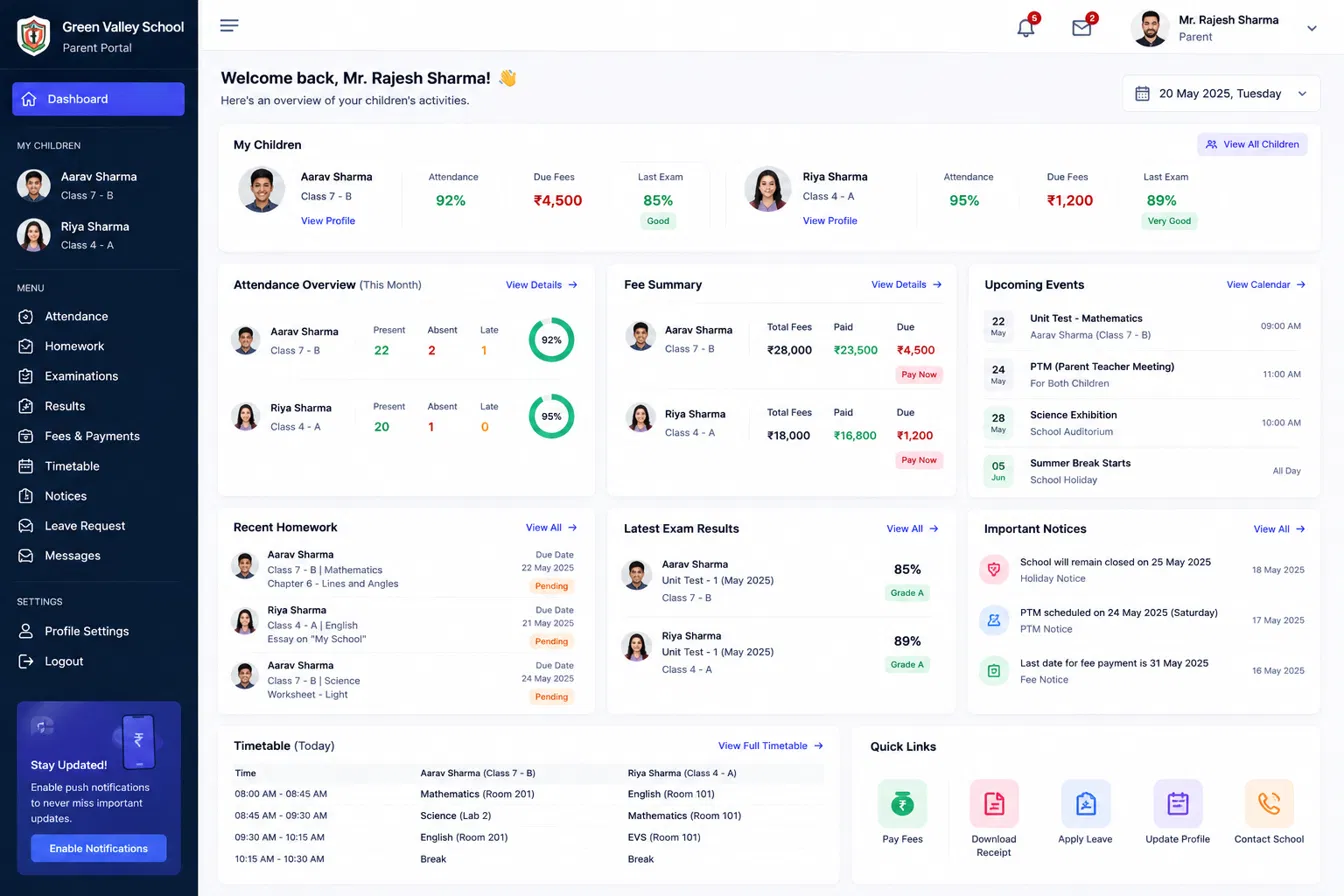This screenshot has width=1344, height=896.
Task: Click the Contact School phone icon
Action: [x=1269, y=804]
